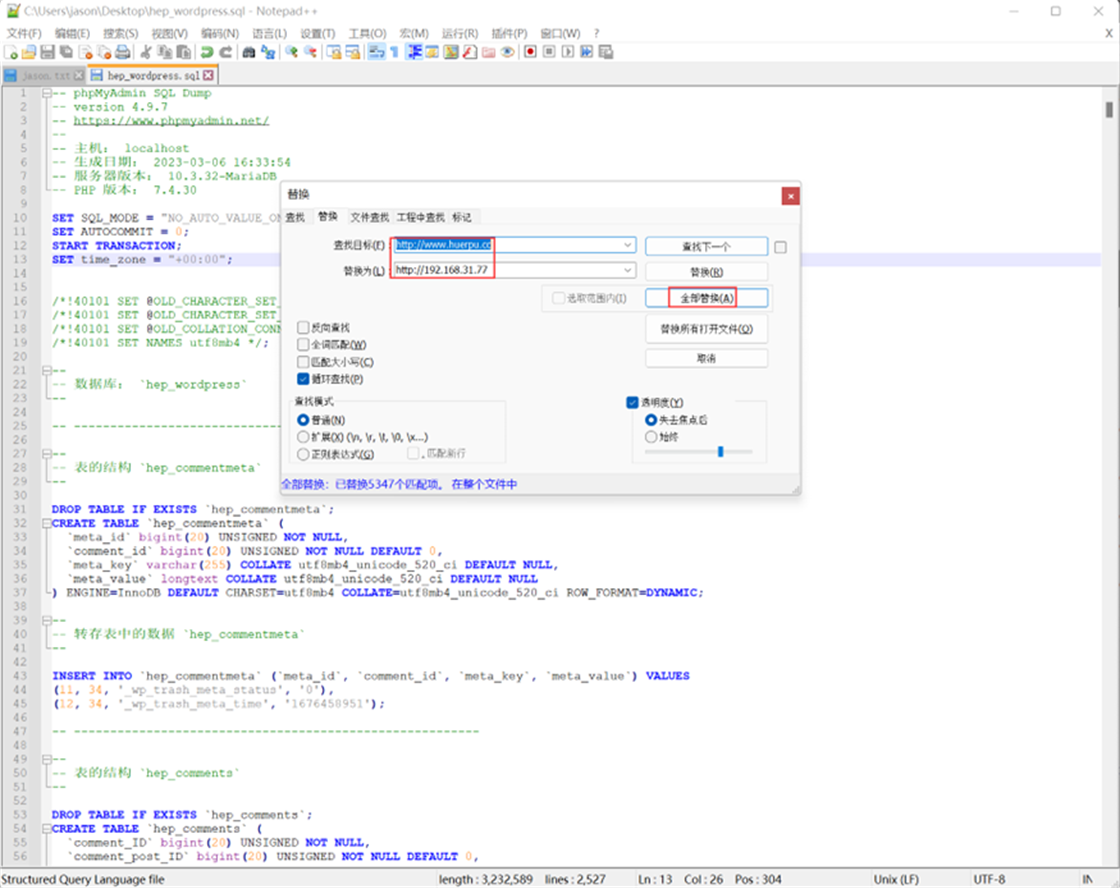Screen dimensions: 1120x888
Task: Click the Save All toolbar icon
Action: tap(66, 52)
